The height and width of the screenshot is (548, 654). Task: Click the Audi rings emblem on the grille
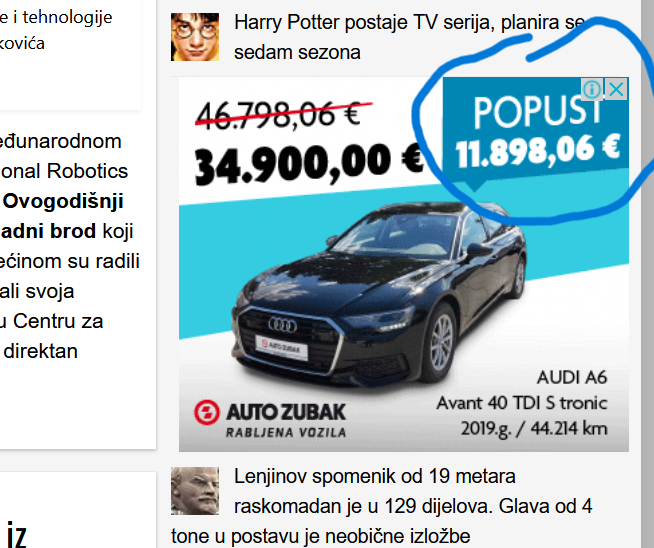(x=283, y=324)
